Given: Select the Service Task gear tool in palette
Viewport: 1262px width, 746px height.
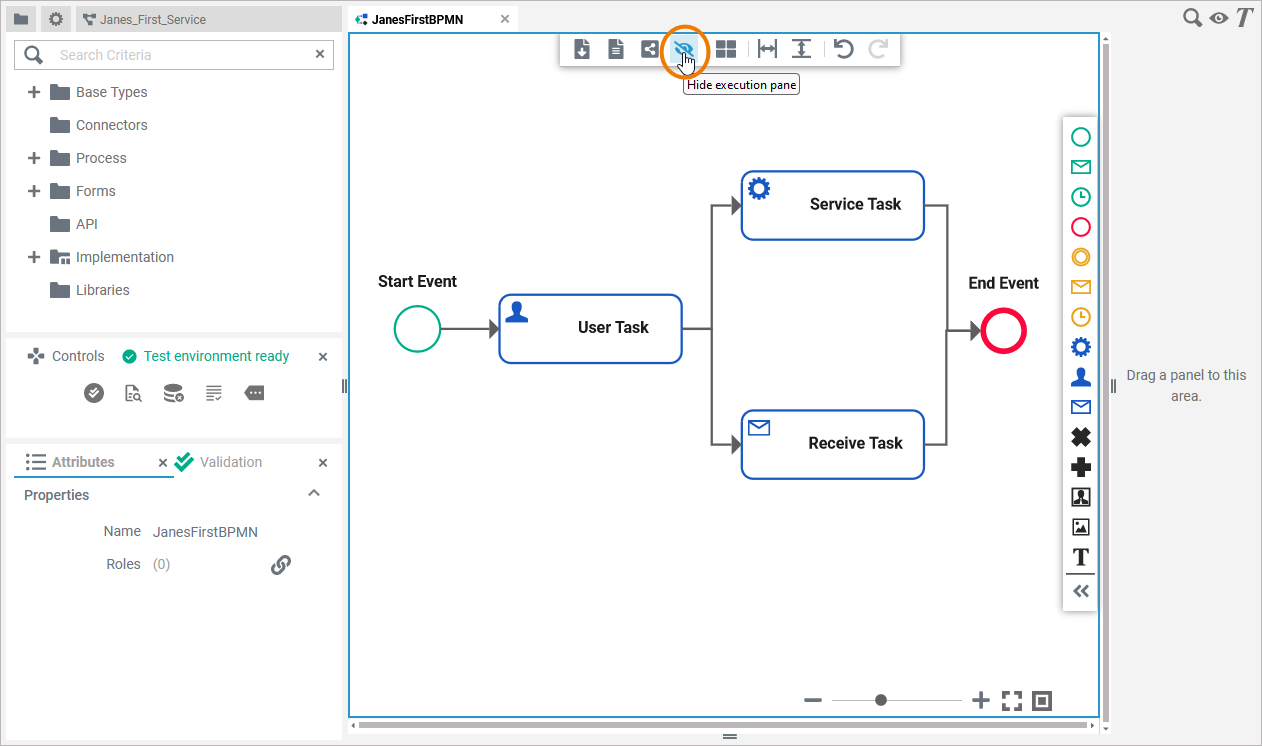Looking at the screenshot, I should click(1080, 347).
